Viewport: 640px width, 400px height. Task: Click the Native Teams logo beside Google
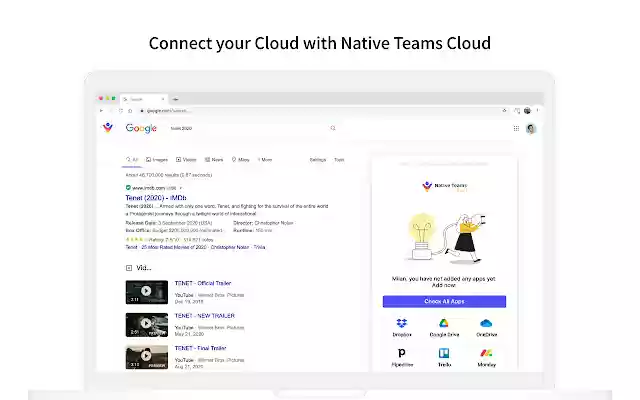(x=108, y=128)
